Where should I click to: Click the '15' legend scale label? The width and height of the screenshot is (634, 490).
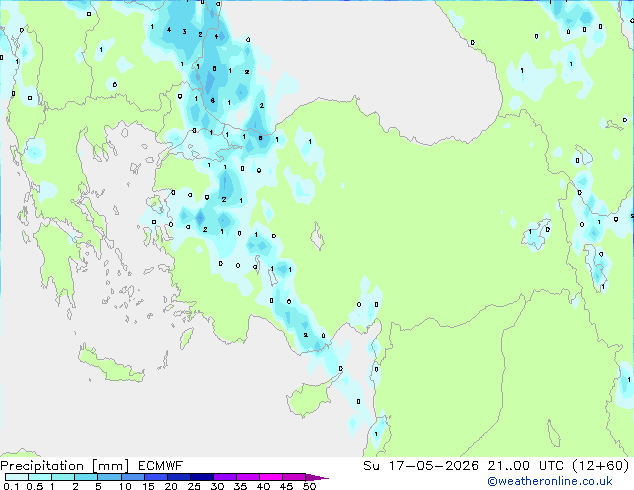click(148, 486)
